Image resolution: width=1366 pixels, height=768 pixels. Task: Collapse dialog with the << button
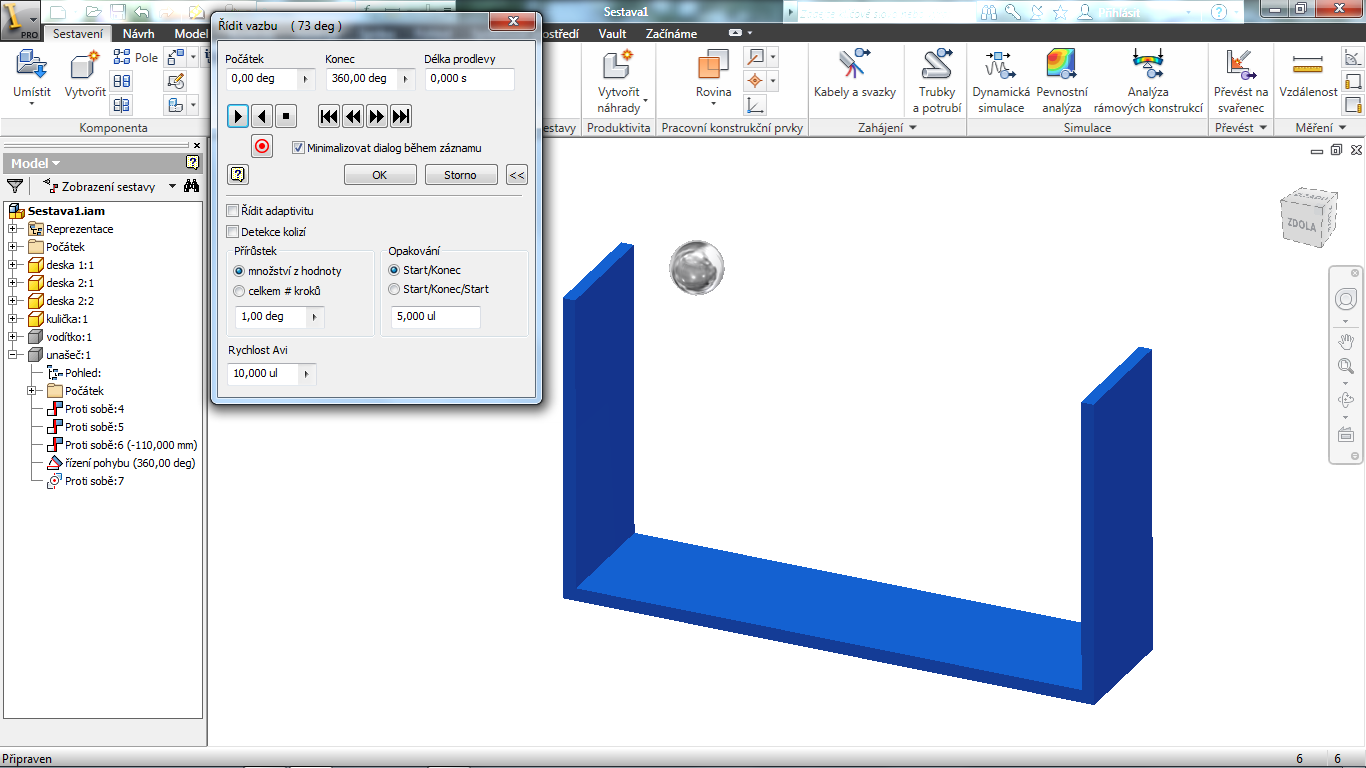coord(516,175)
